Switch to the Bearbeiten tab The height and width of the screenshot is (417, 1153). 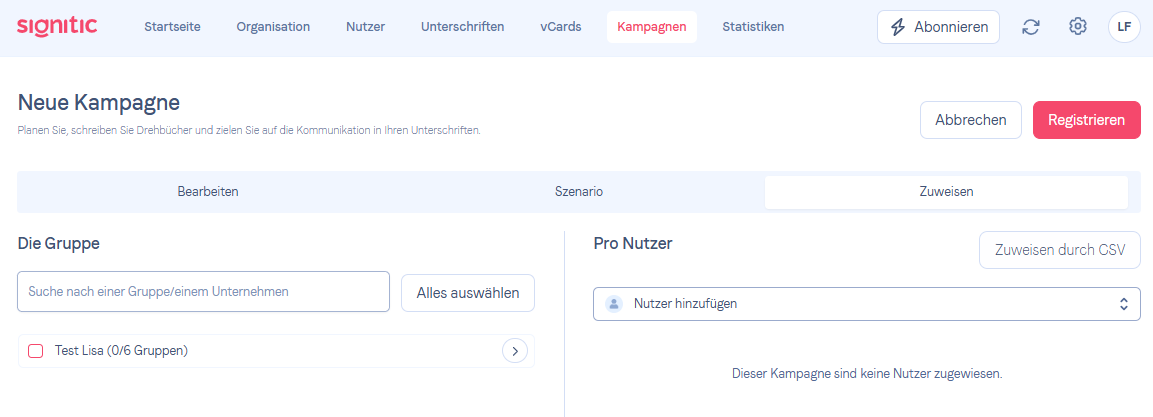pyautogui.click(x=207, y=192)
